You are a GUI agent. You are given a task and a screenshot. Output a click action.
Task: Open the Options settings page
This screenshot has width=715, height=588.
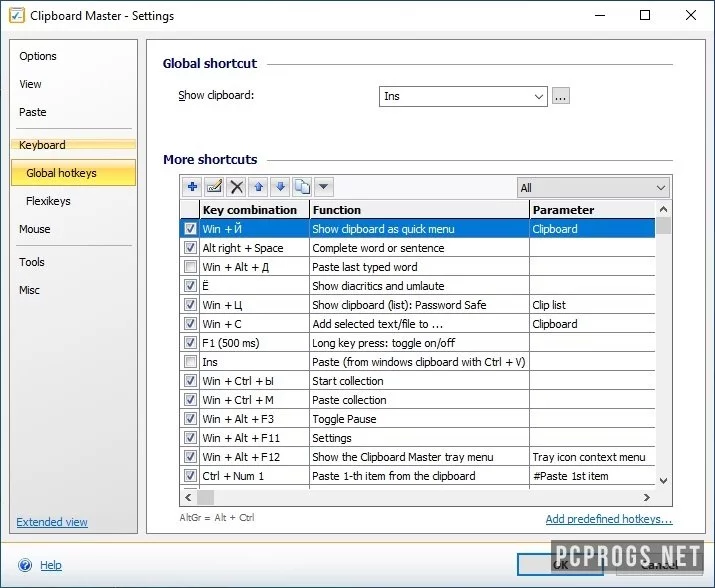coord(38,56)
